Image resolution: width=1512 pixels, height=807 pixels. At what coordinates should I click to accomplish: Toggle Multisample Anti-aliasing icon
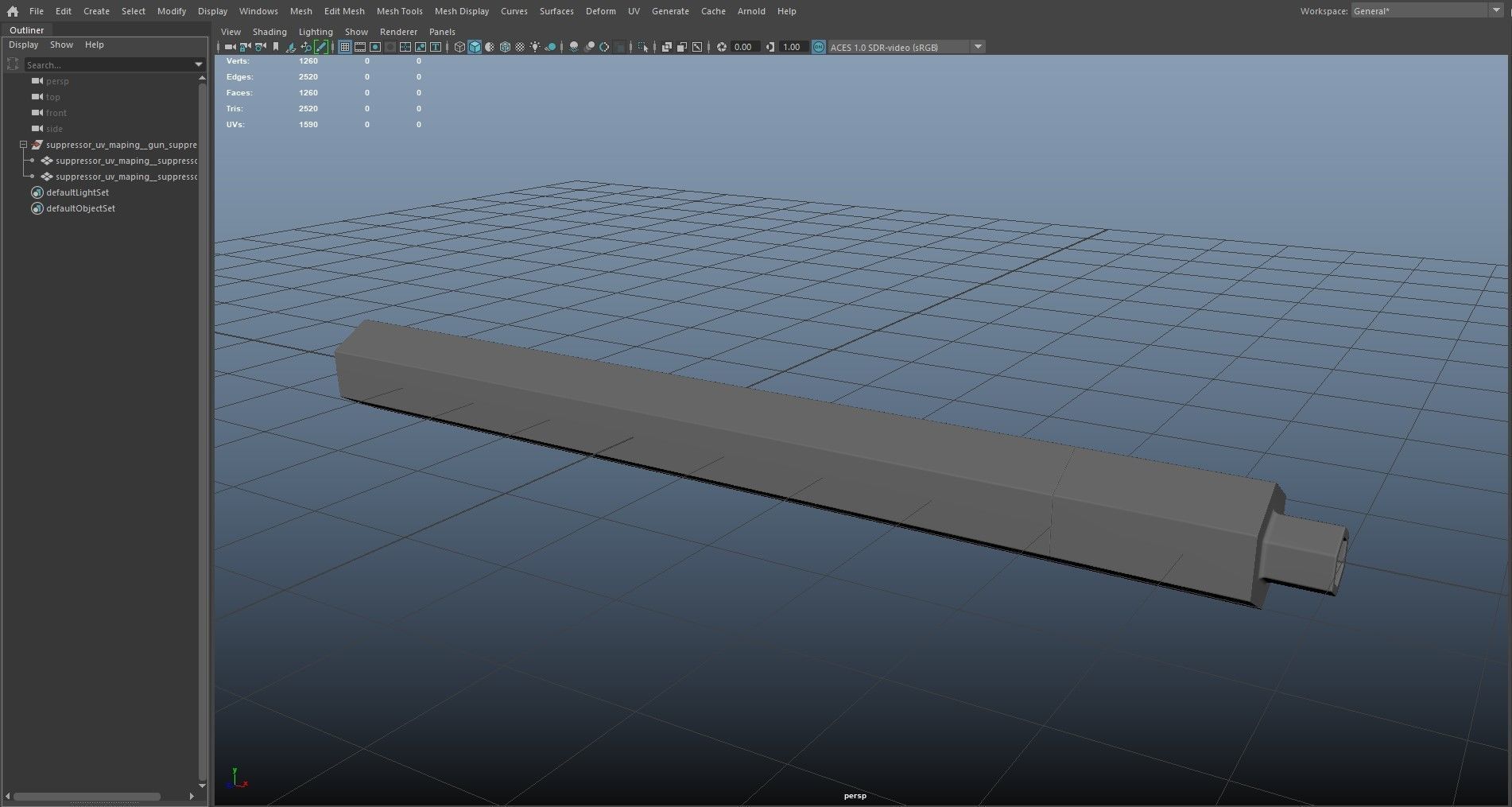[x=604, y=47]
